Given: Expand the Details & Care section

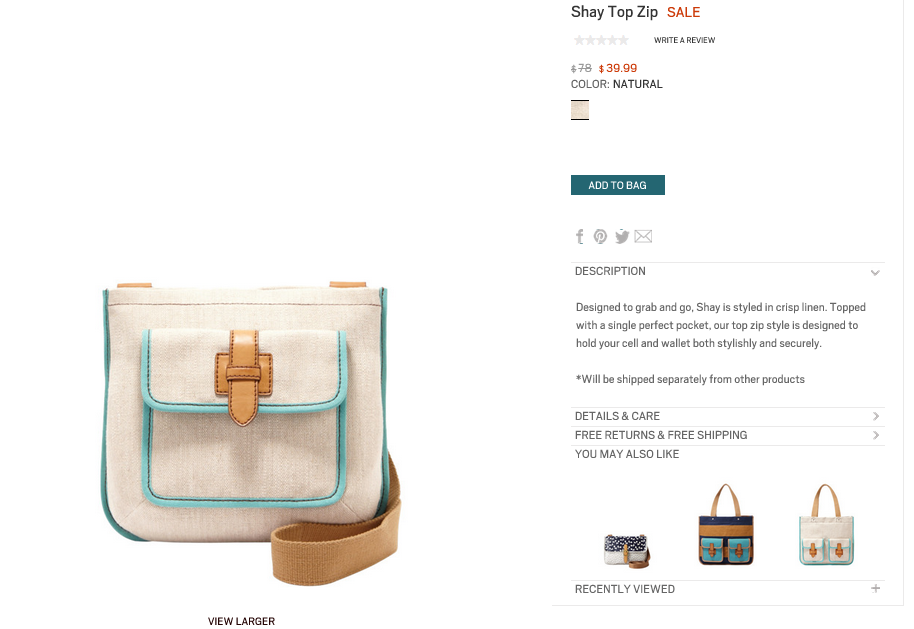Looking at the screenshot, I should pyautogui.click(x=727, y=416).
